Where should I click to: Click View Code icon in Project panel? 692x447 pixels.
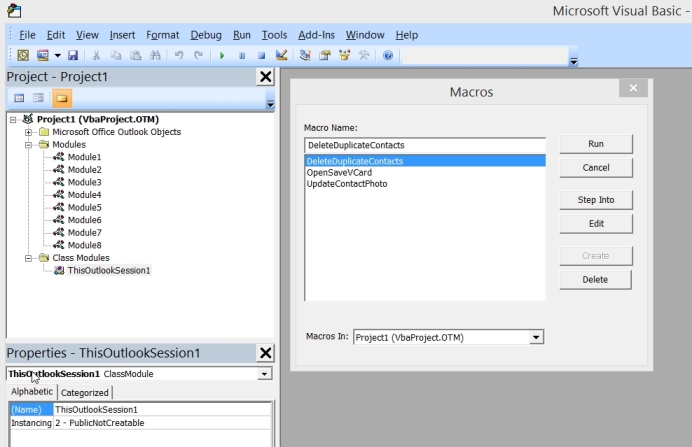19,98
